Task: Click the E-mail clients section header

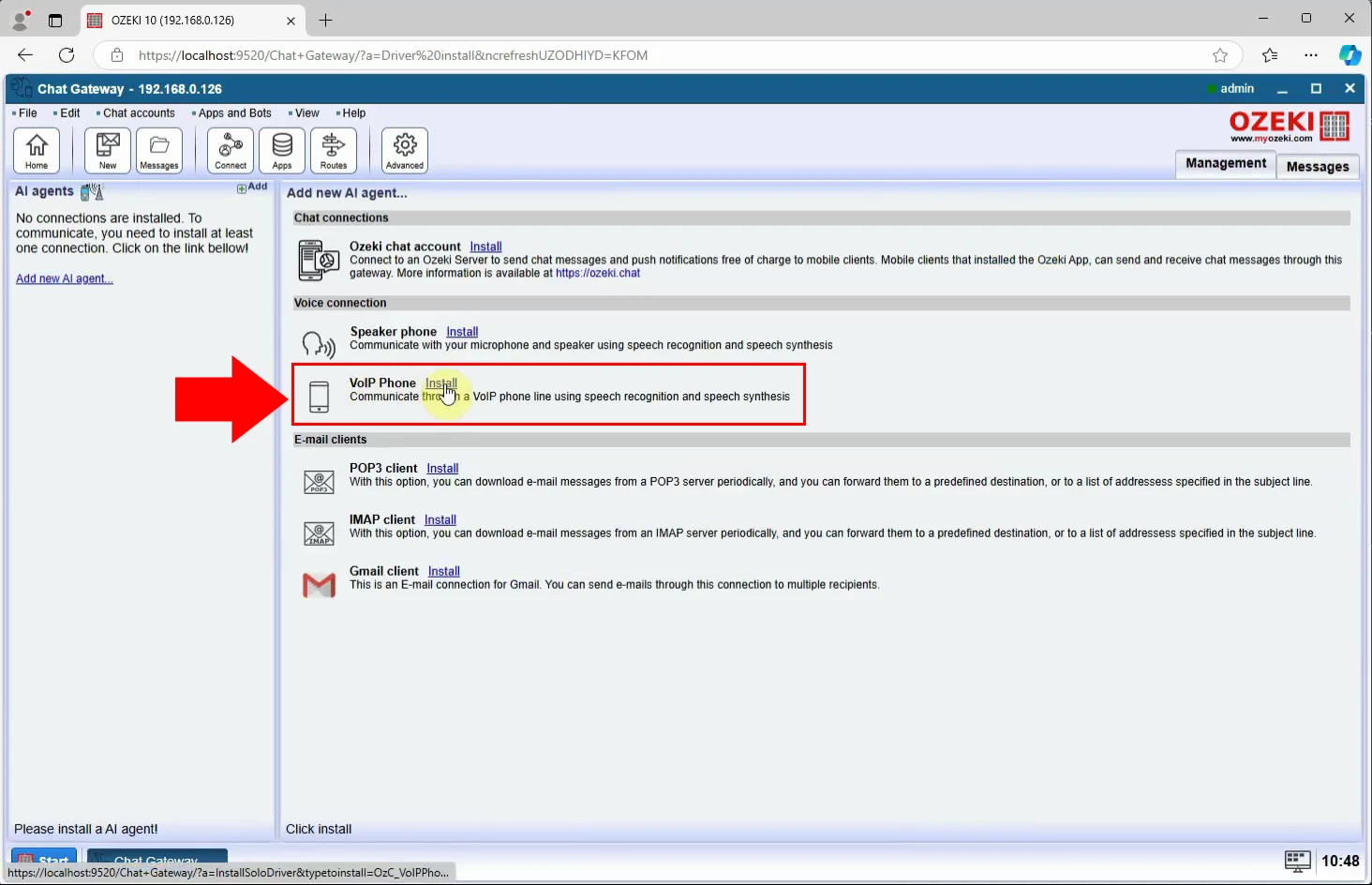Action: click(x=822, y=440)
